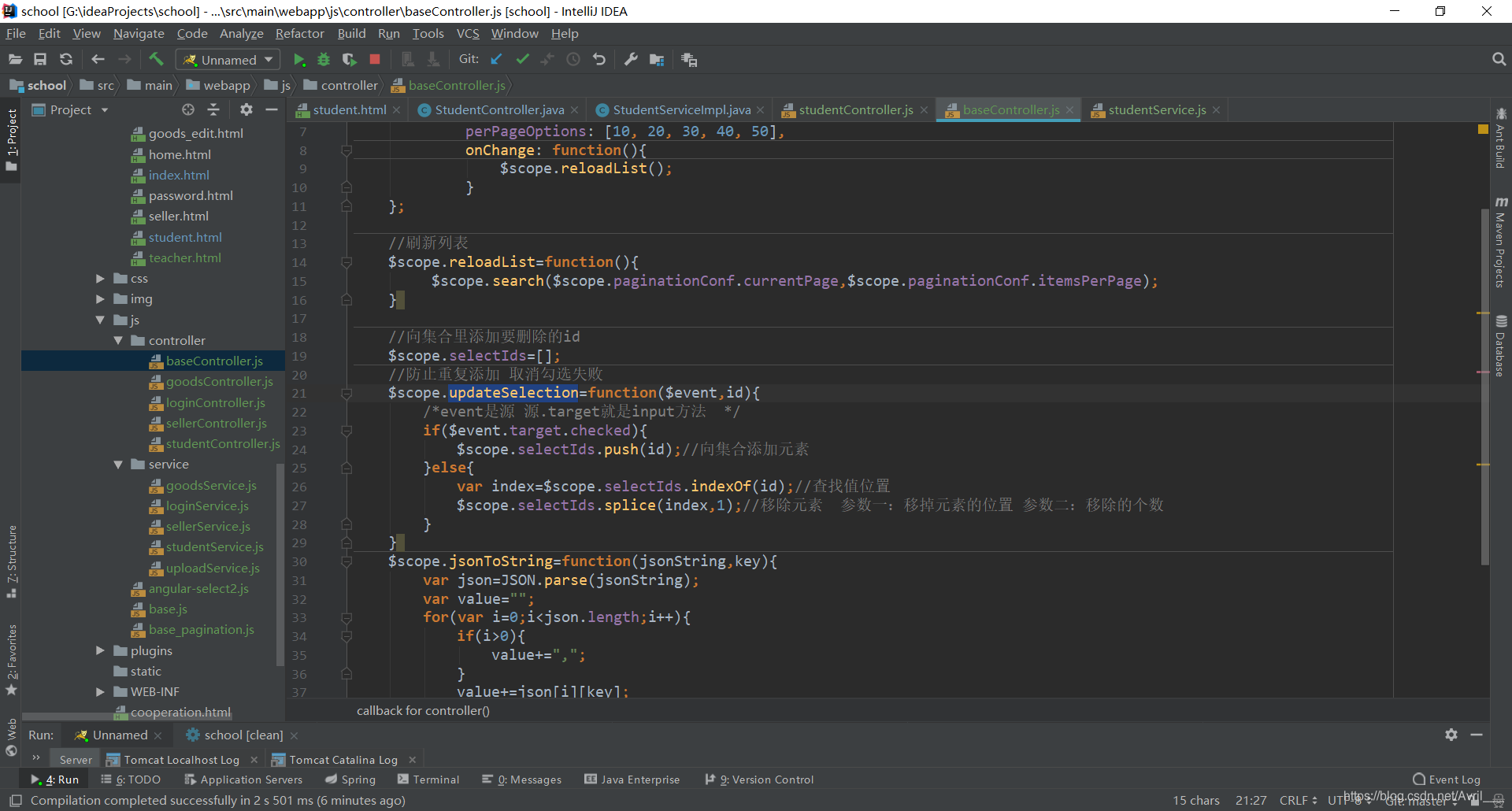
Task: Open Tomcat Catalina Log tab
Action: pyautogui.click(x=343, y=760)
